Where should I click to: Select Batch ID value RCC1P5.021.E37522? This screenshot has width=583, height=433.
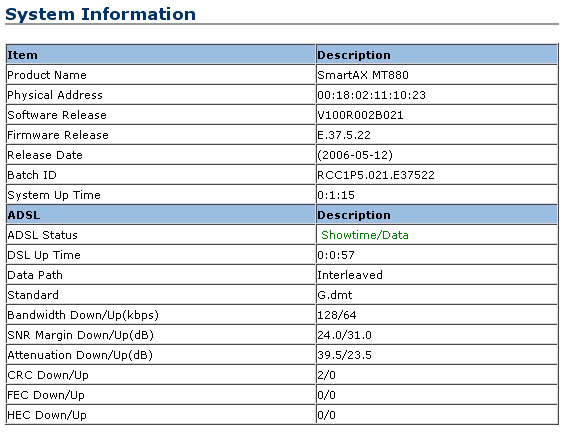click(x=376, y=175)
